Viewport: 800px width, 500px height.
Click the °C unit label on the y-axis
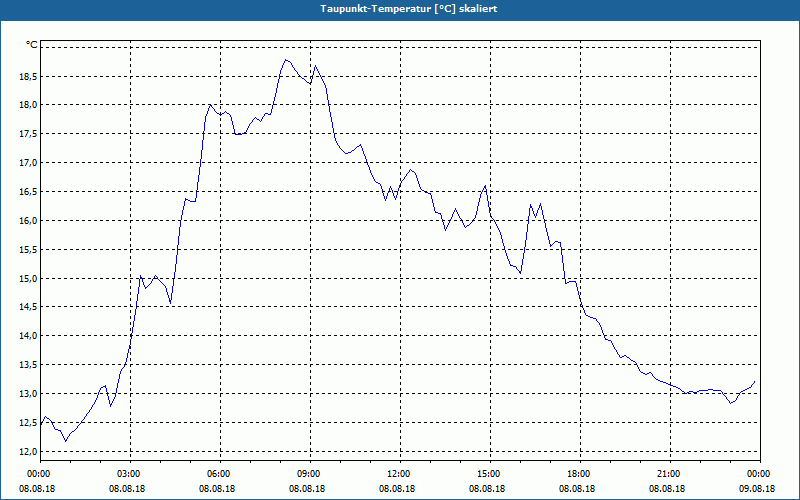(x=31, y=45)
